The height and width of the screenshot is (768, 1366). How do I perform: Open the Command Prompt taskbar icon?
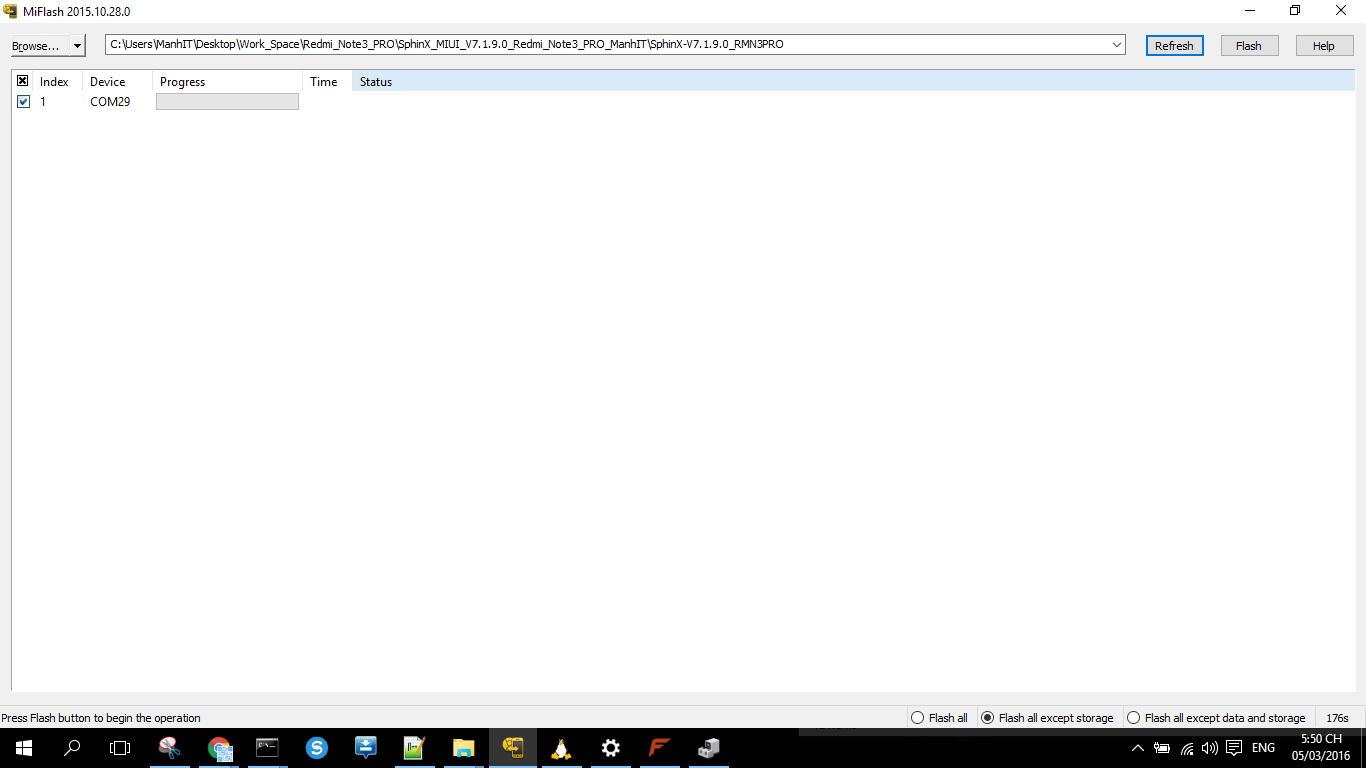(x=268, y=748)
